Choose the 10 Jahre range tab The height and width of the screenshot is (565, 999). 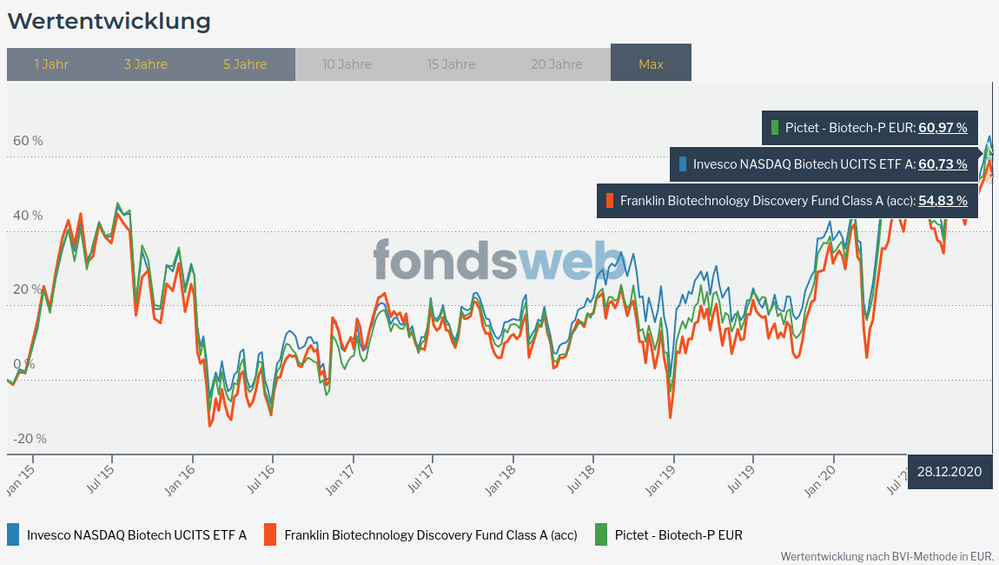347,64
